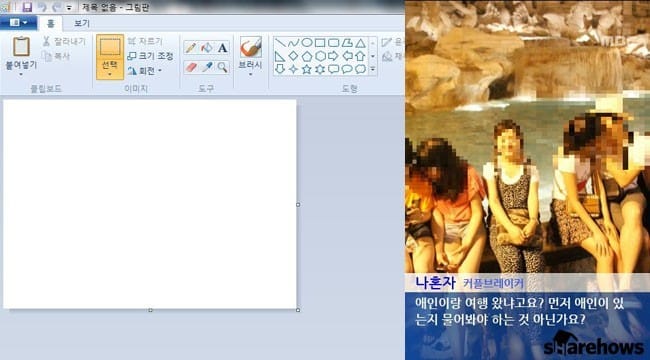Image resolution: width=650 pixels, height=360 pixels.
Task: Choose the Rectangle shape
Action: click(x=320, y=43)
